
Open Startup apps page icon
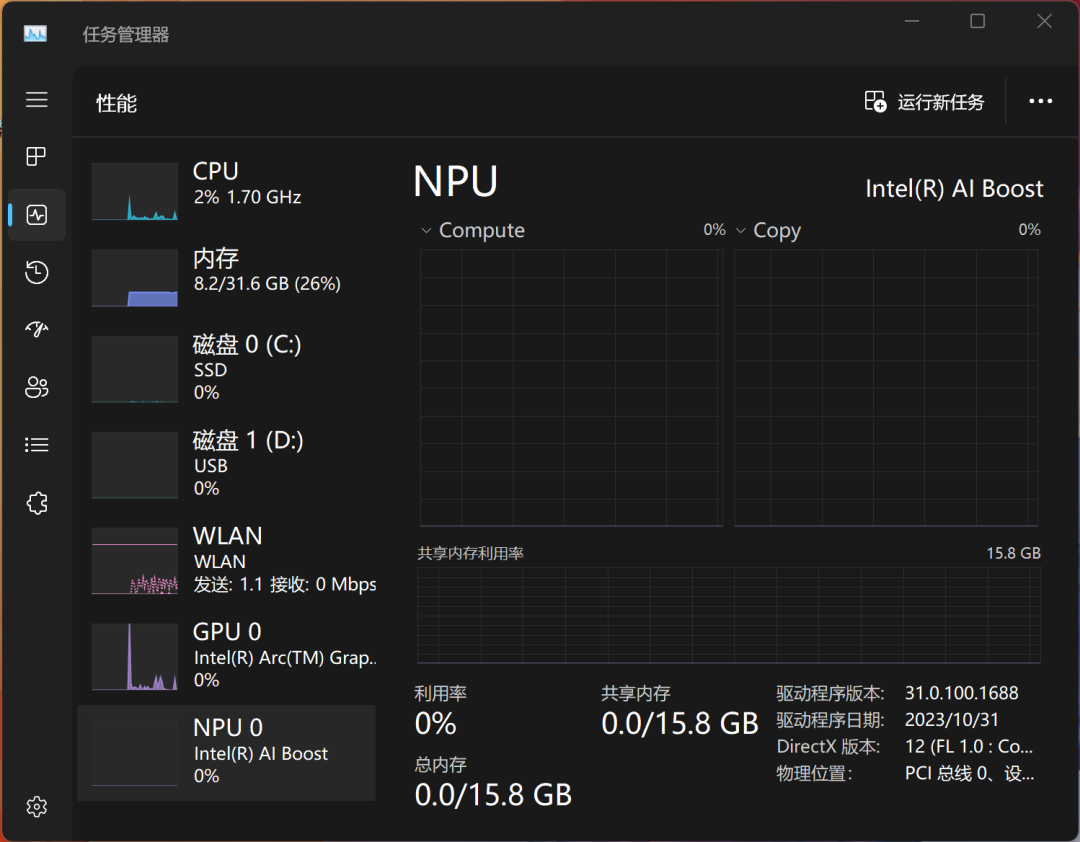37,329
